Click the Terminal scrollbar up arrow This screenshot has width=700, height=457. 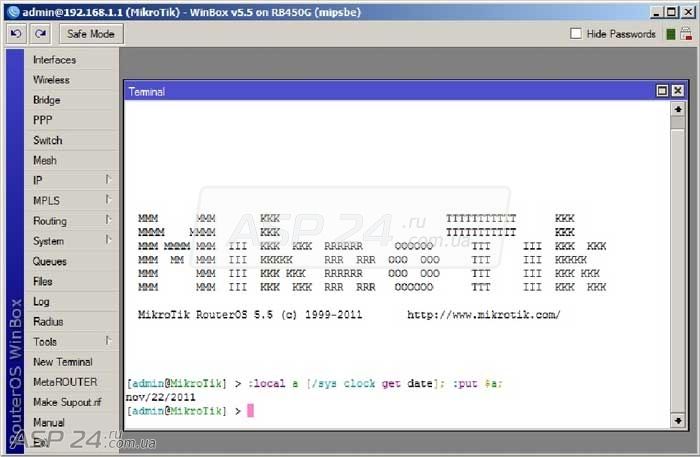pyautogui.click(x=678, y=109)
